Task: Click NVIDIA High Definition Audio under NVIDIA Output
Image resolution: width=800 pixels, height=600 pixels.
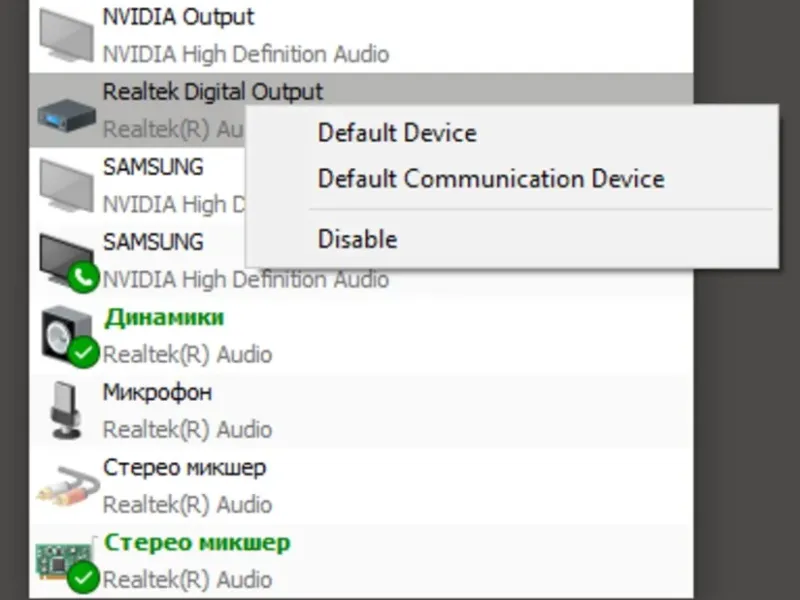Action: click(x=246, y=54)
